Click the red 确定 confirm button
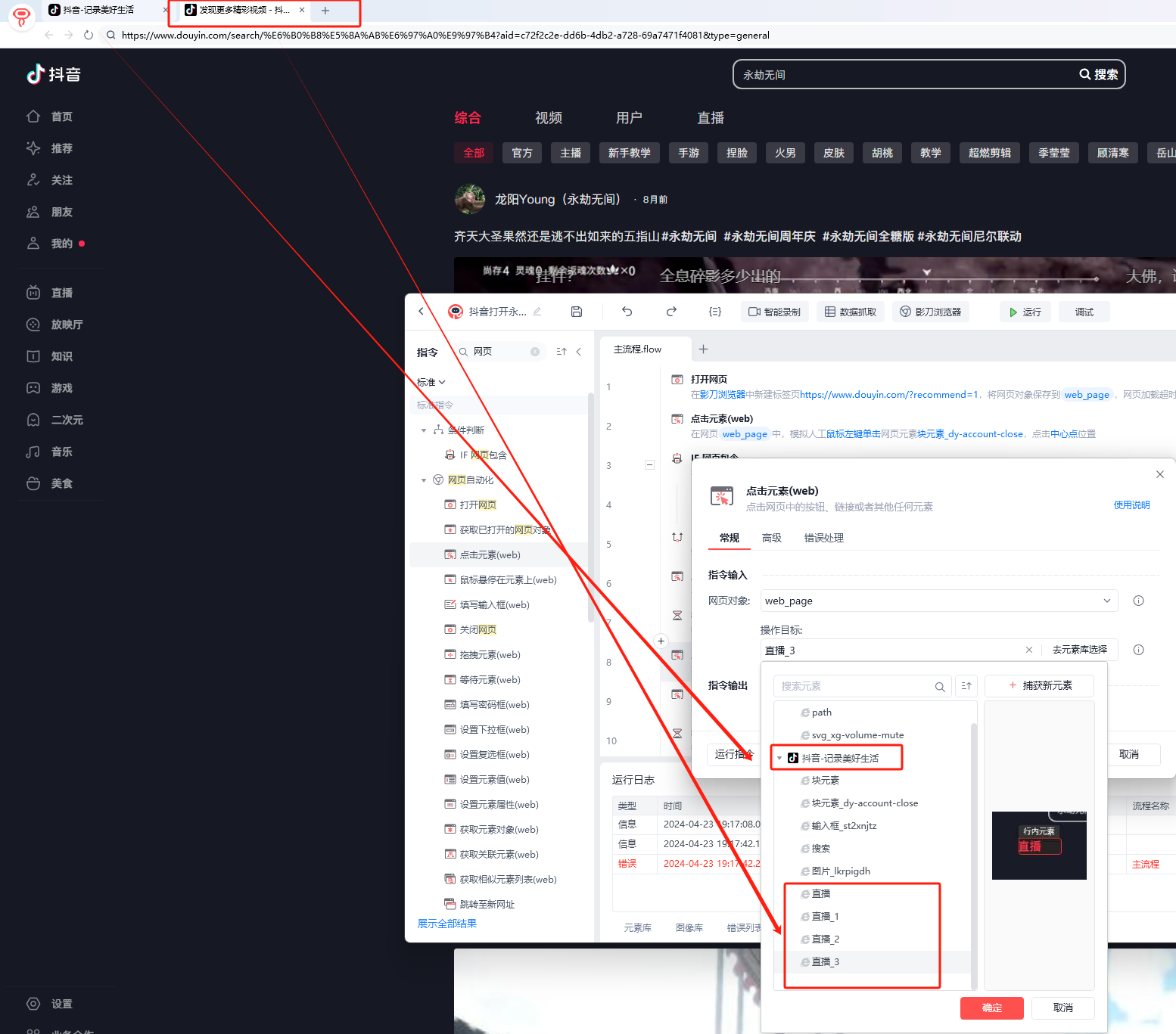This screenshot has height=1034, width=1176. click(x=992, y=1008)
